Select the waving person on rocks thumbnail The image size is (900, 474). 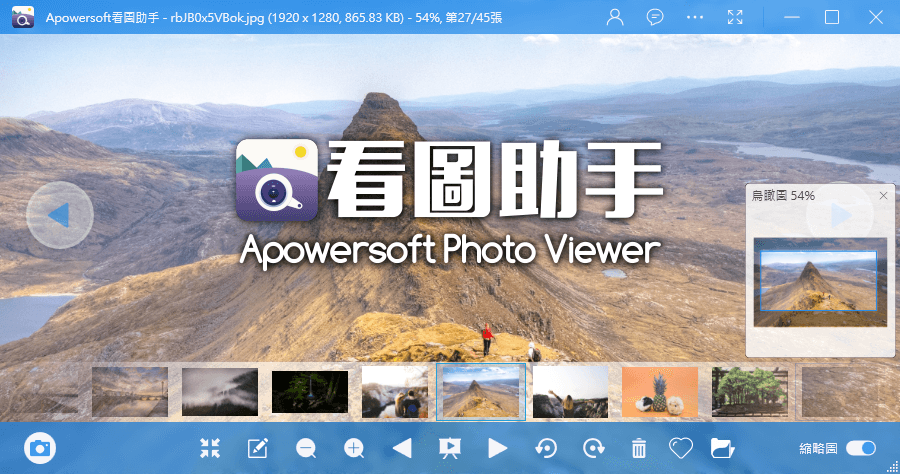coord(571,392)
